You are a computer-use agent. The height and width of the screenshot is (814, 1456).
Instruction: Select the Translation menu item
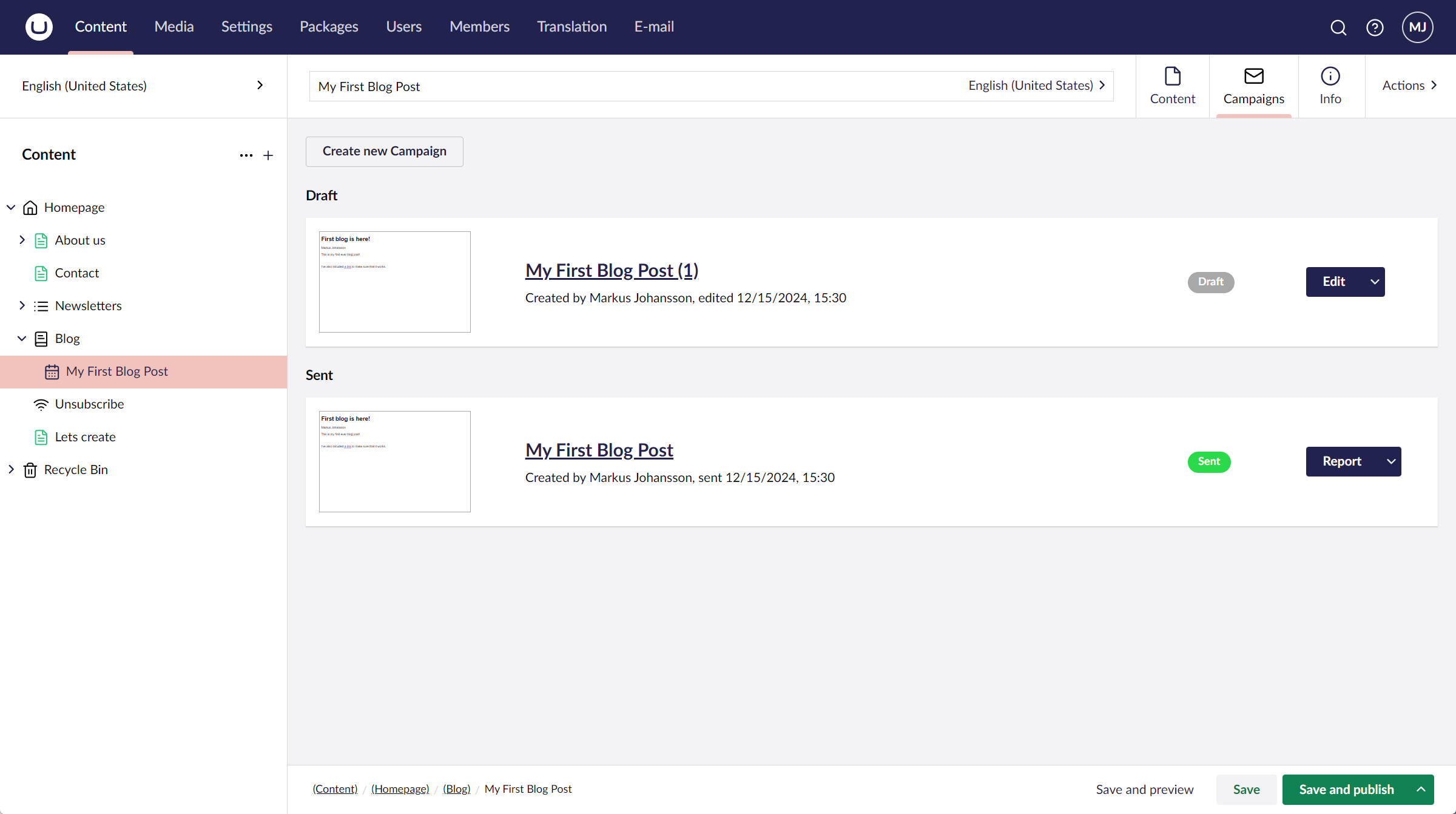pos(572,26)
